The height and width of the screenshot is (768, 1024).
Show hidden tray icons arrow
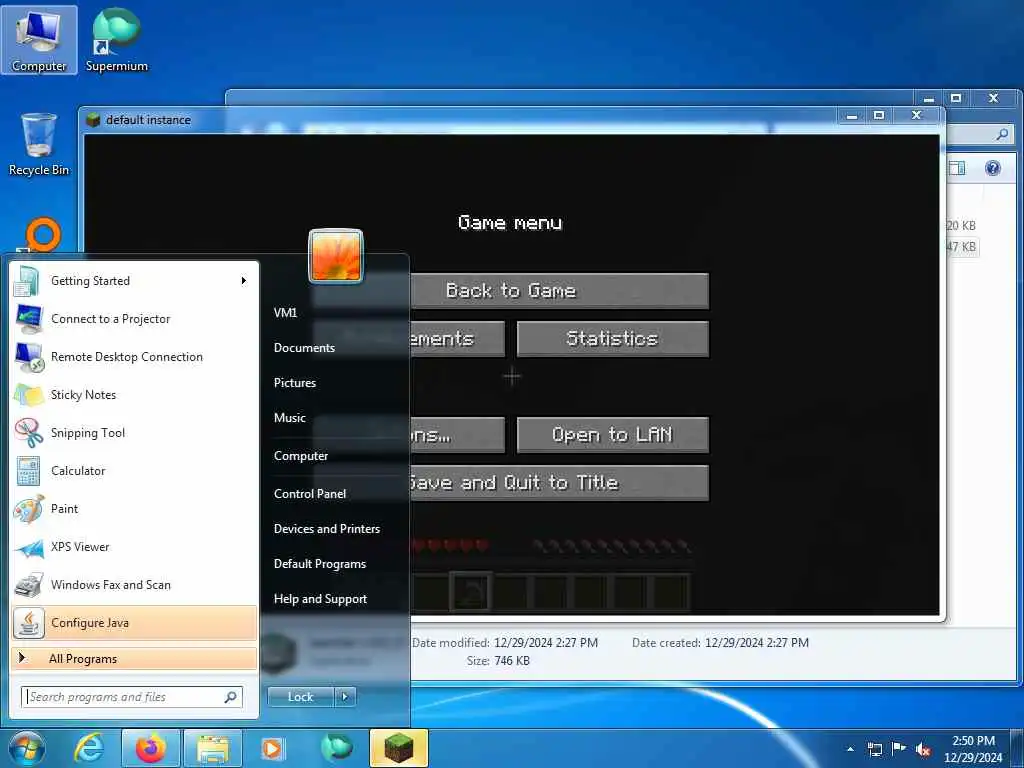tap(850, 749)
